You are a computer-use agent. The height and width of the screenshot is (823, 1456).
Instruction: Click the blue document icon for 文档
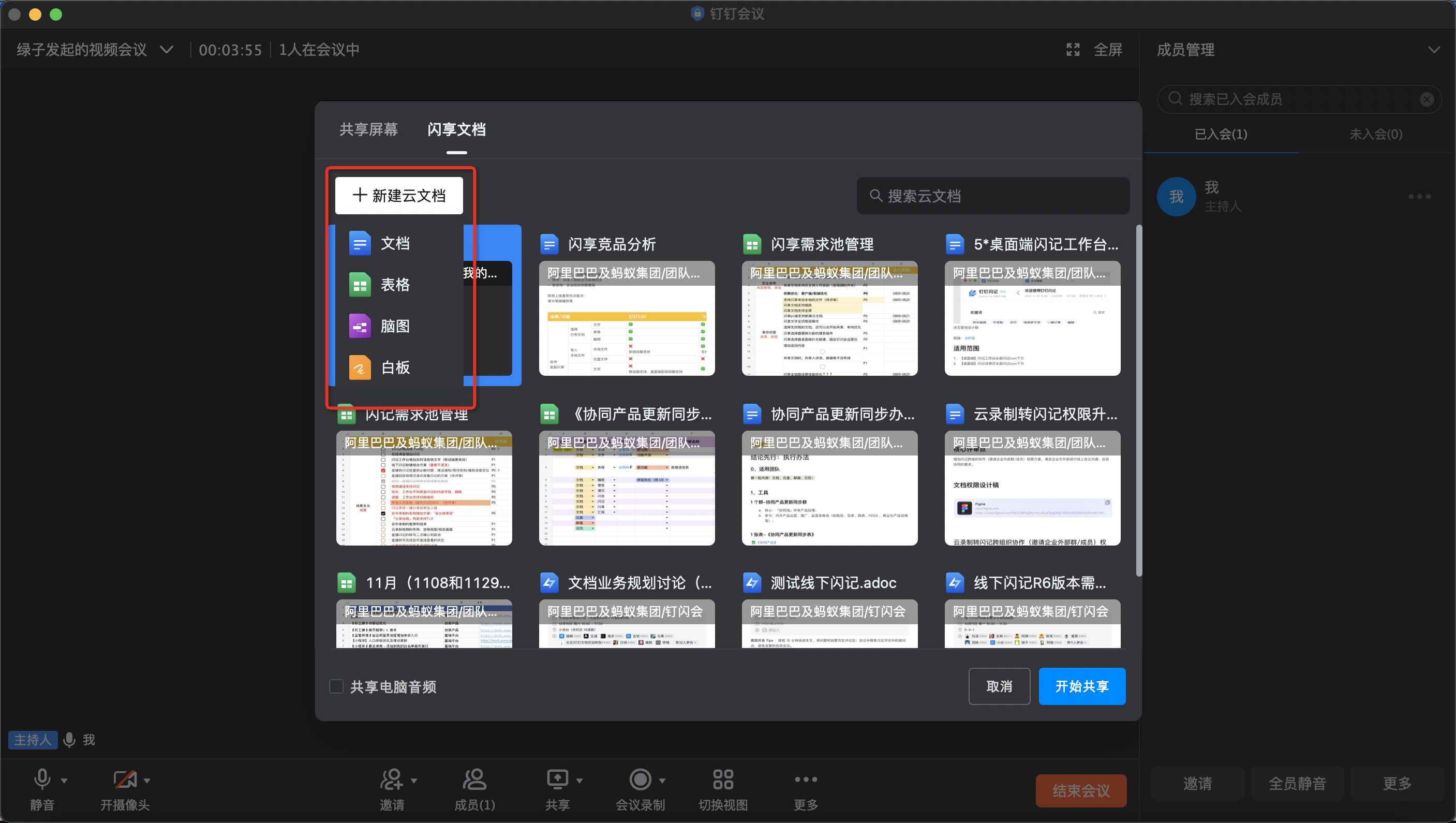(360, 244)
